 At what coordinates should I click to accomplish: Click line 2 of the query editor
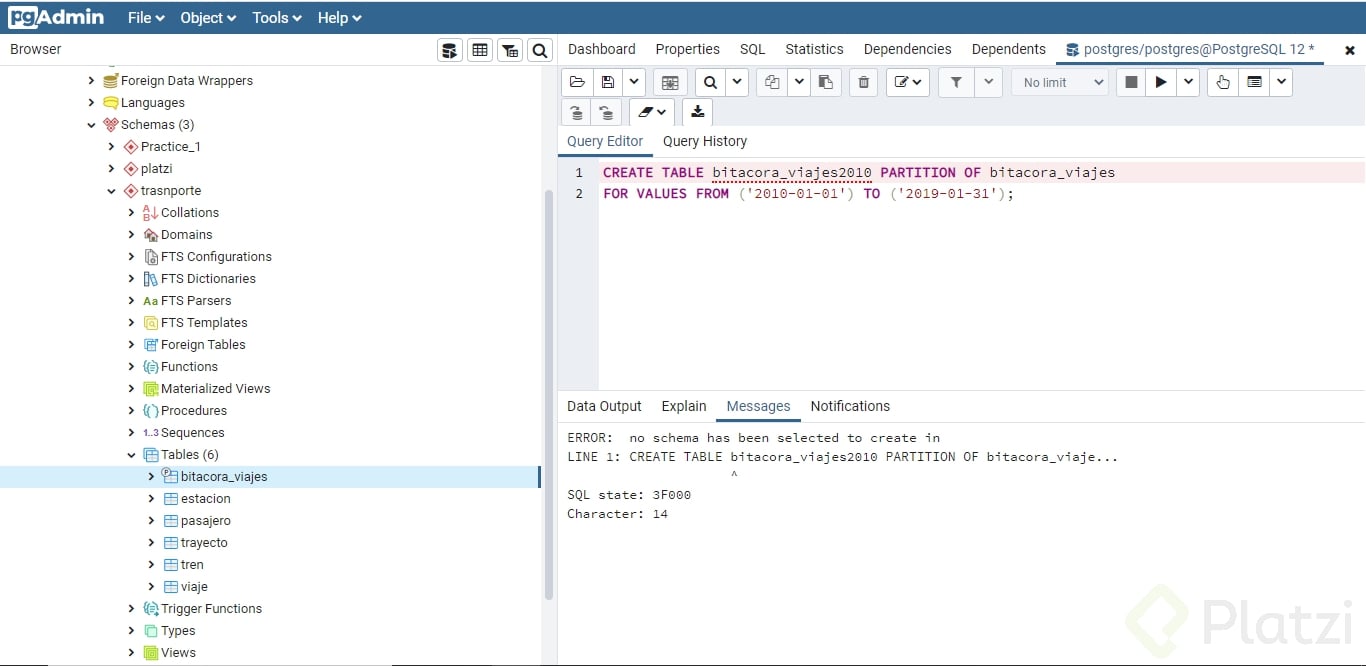[x=808, y=194]
